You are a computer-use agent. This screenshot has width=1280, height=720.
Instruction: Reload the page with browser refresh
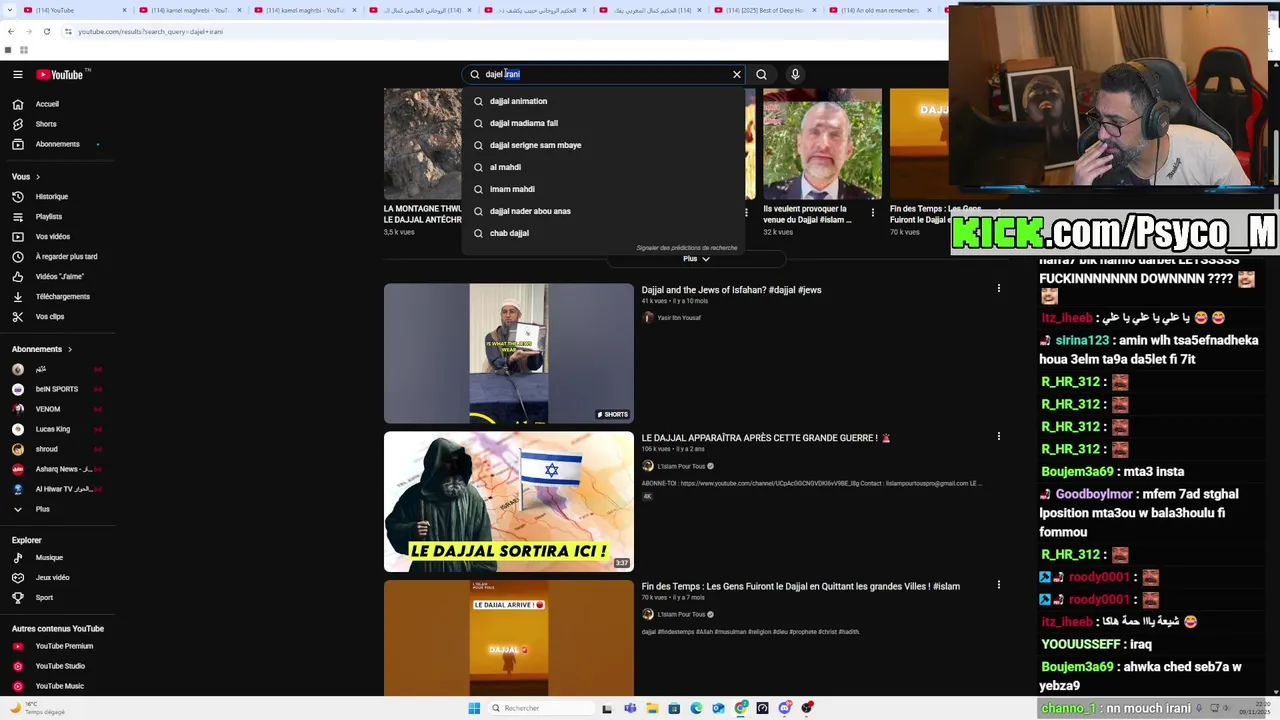[46, 31]
